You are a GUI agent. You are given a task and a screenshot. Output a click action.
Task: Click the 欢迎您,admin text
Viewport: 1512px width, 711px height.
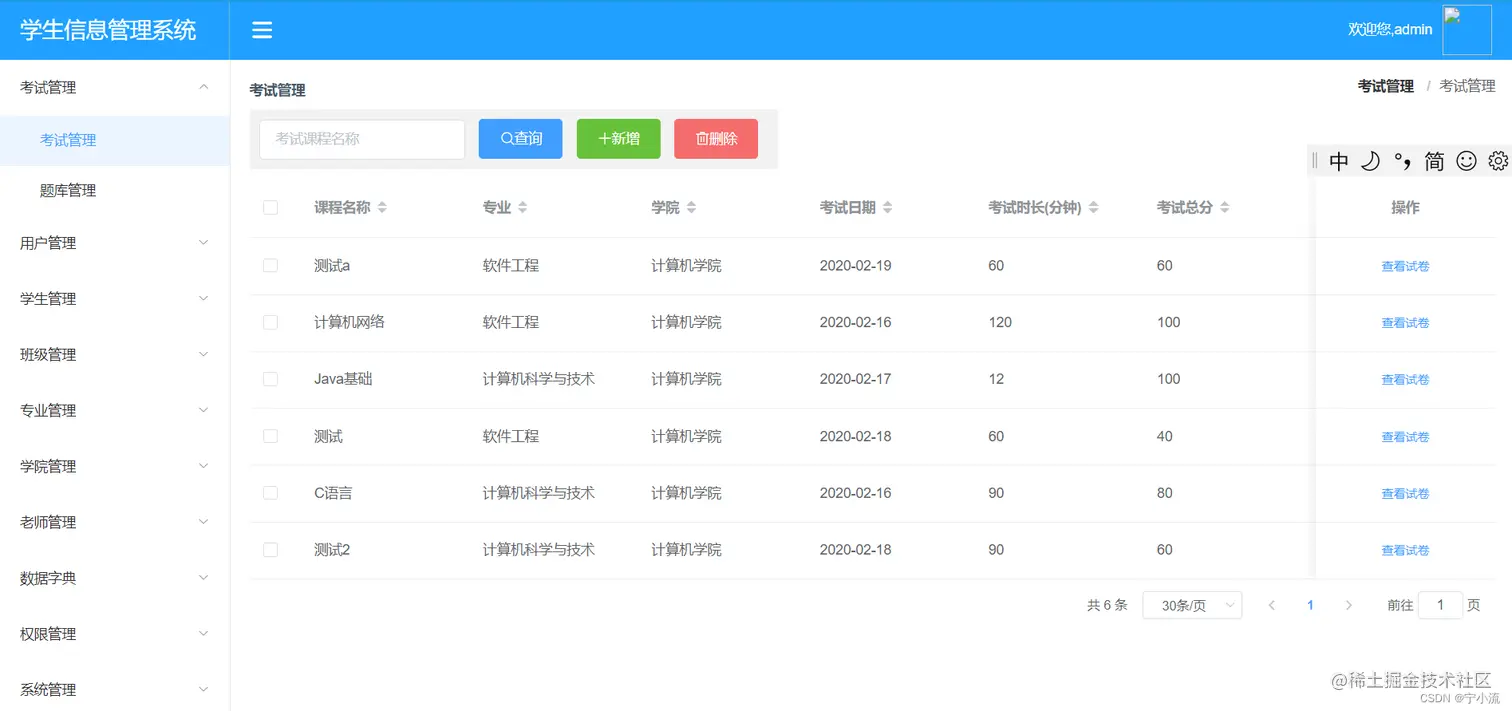click(1390, 30)
